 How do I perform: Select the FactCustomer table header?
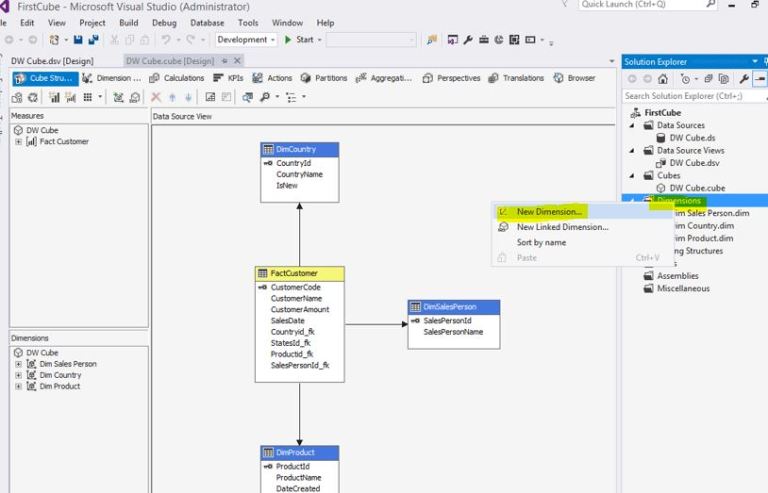coord(300,273)
